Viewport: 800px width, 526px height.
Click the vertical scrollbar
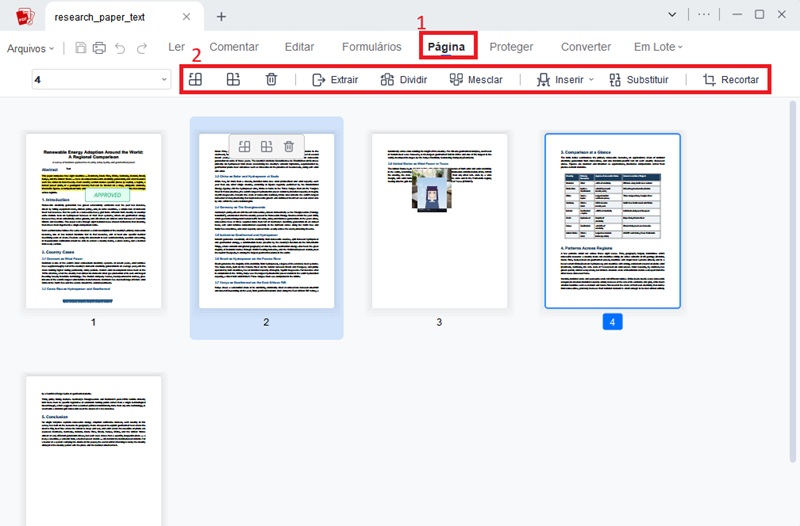(793, 281)
